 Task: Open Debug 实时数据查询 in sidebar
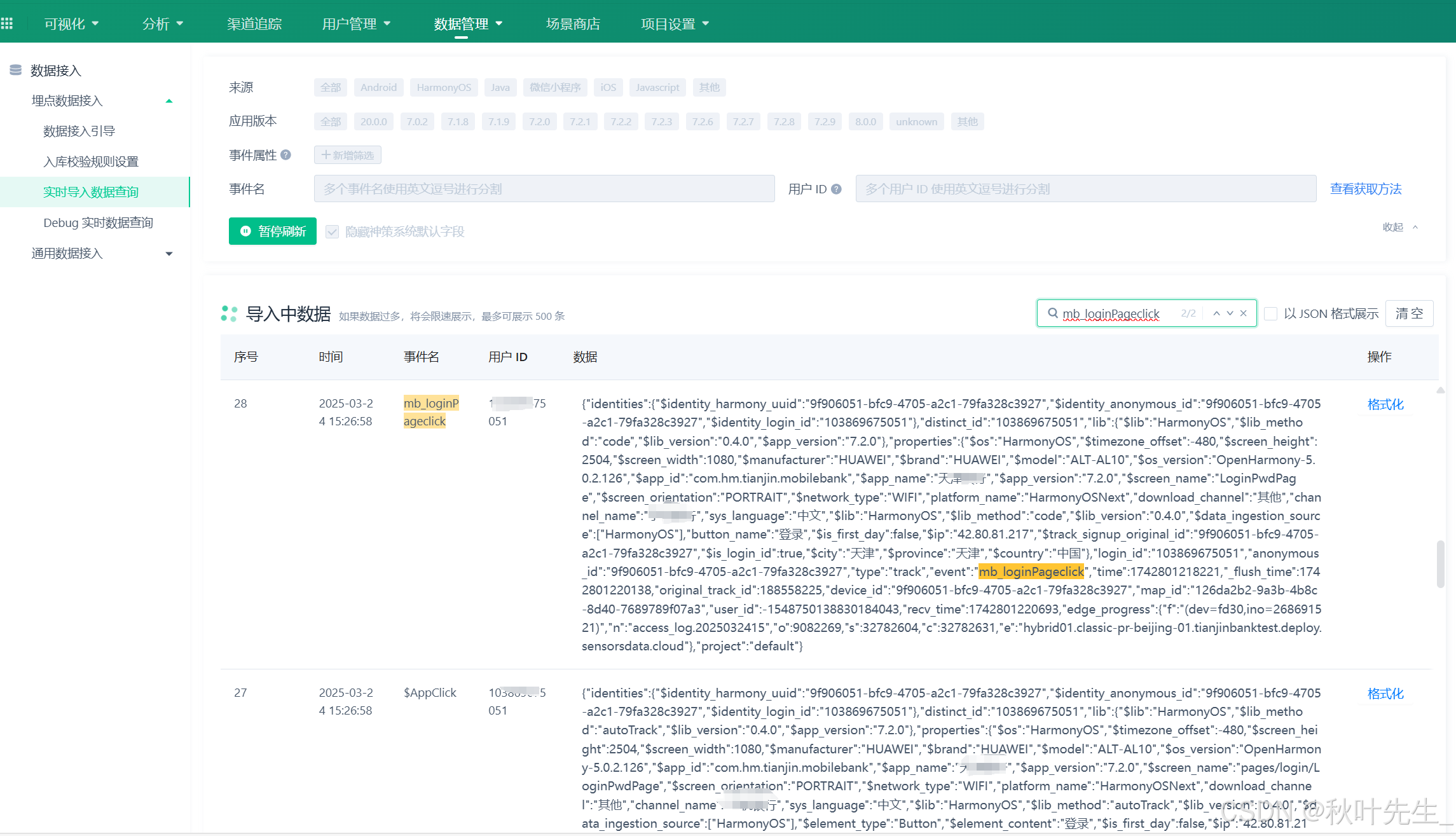(98, 223)
